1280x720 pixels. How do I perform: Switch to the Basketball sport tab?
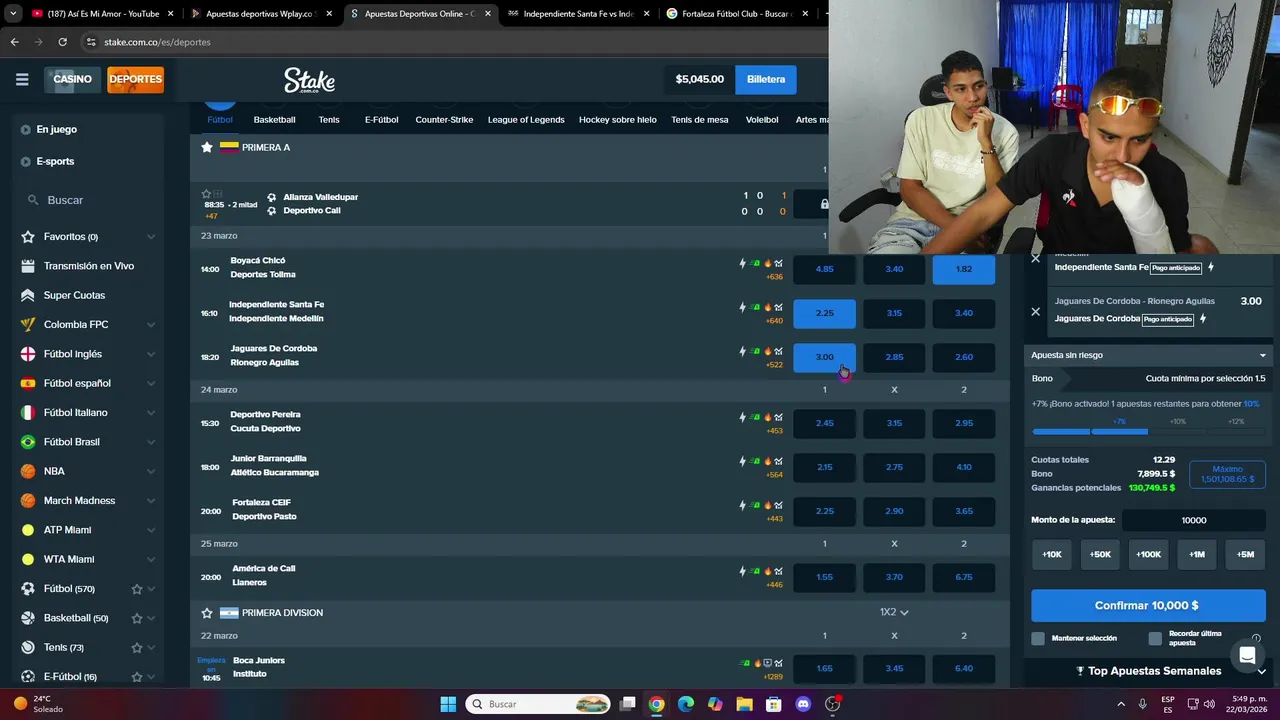(274, 119)
